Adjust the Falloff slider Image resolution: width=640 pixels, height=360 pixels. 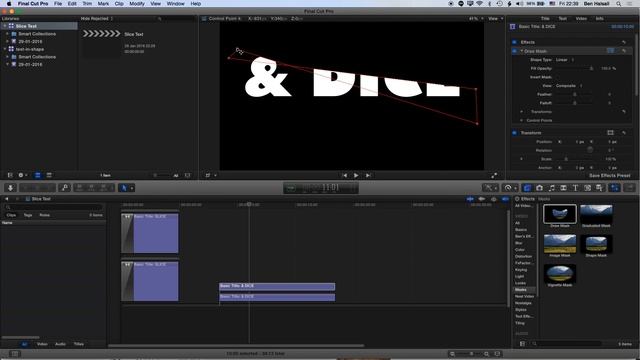pyautogui.click(x=575, y=103)
